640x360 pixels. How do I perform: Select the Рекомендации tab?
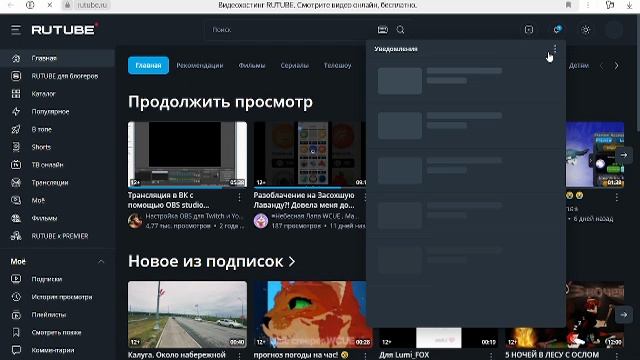pyautogui.click(x=200, y=65)
